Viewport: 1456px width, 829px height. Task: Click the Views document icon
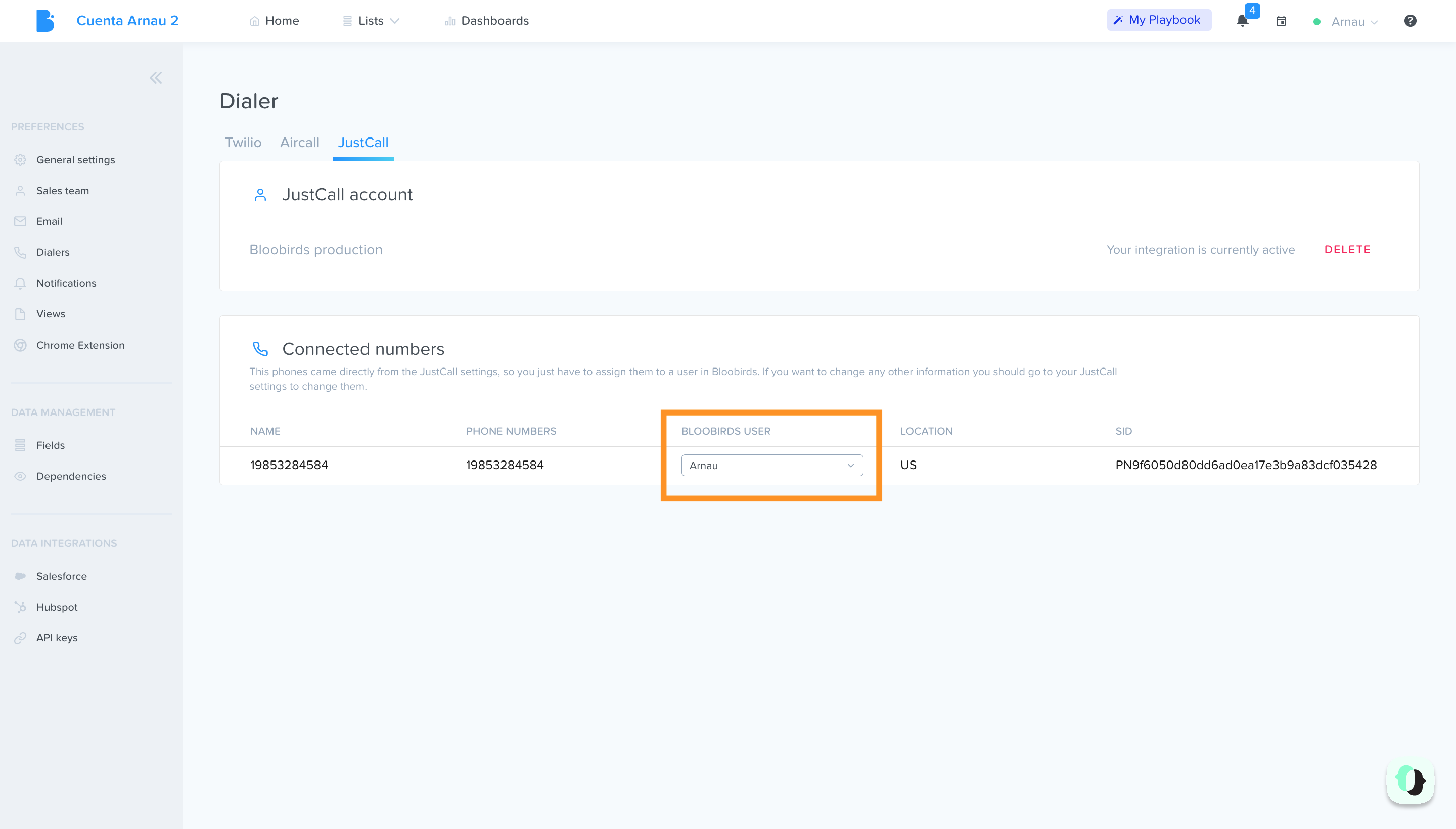click(x=21, y=314)
